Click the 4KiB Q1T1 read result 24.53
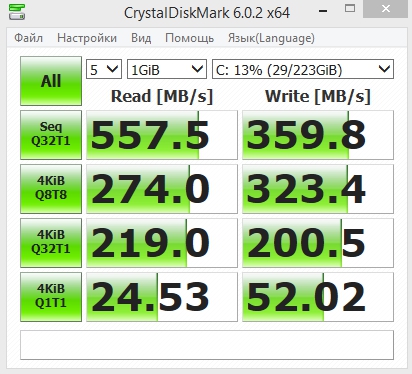 (162, 297)
